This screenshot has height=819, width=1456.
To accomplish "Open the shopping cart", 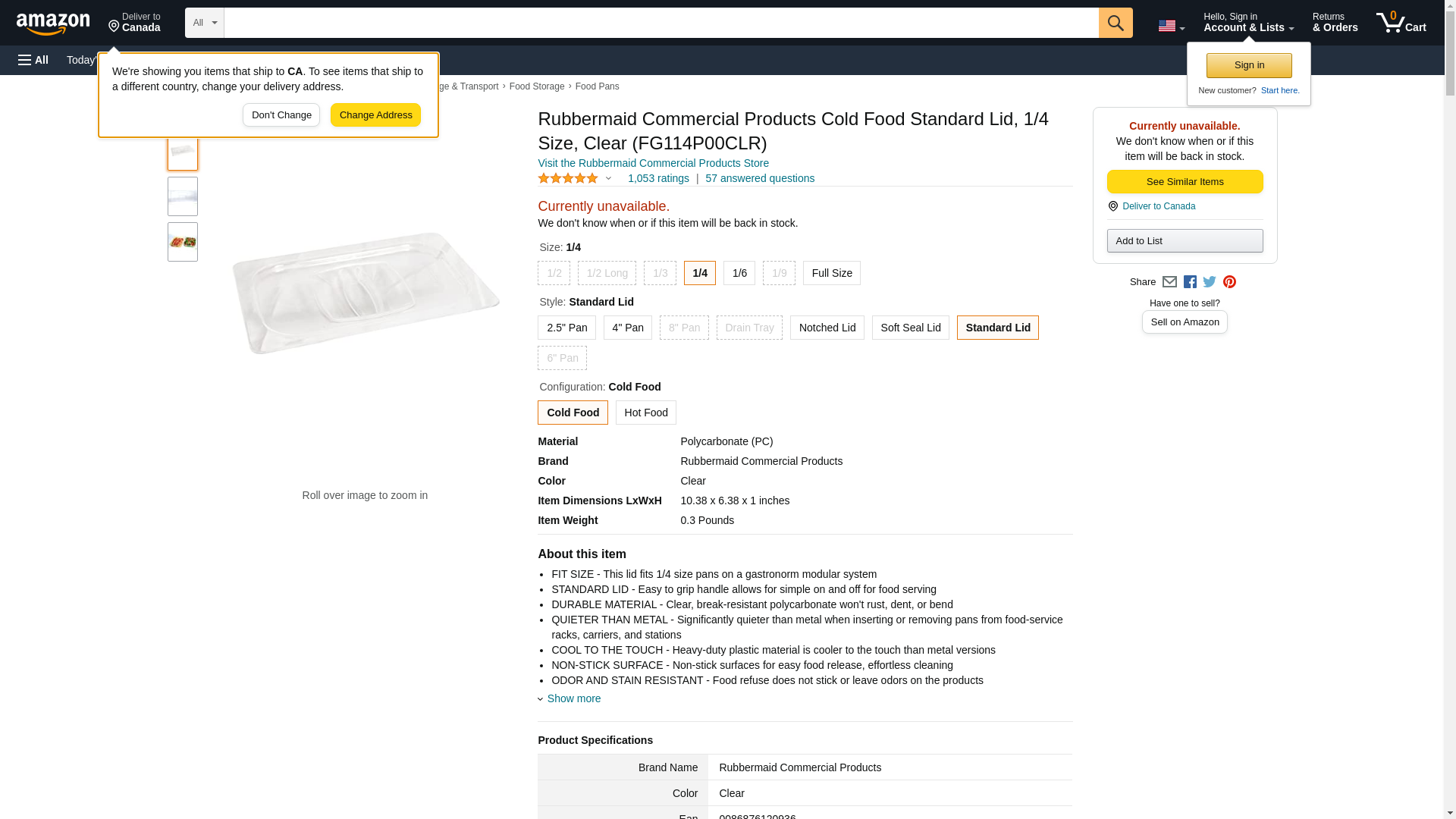I will click(x=1401, y=23).
